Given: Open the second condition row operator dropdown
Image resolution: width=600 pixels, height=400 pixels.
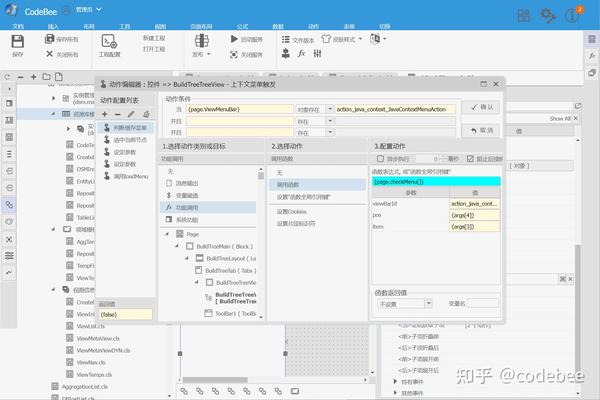Looking at the screenshot, I should (330, 121).
